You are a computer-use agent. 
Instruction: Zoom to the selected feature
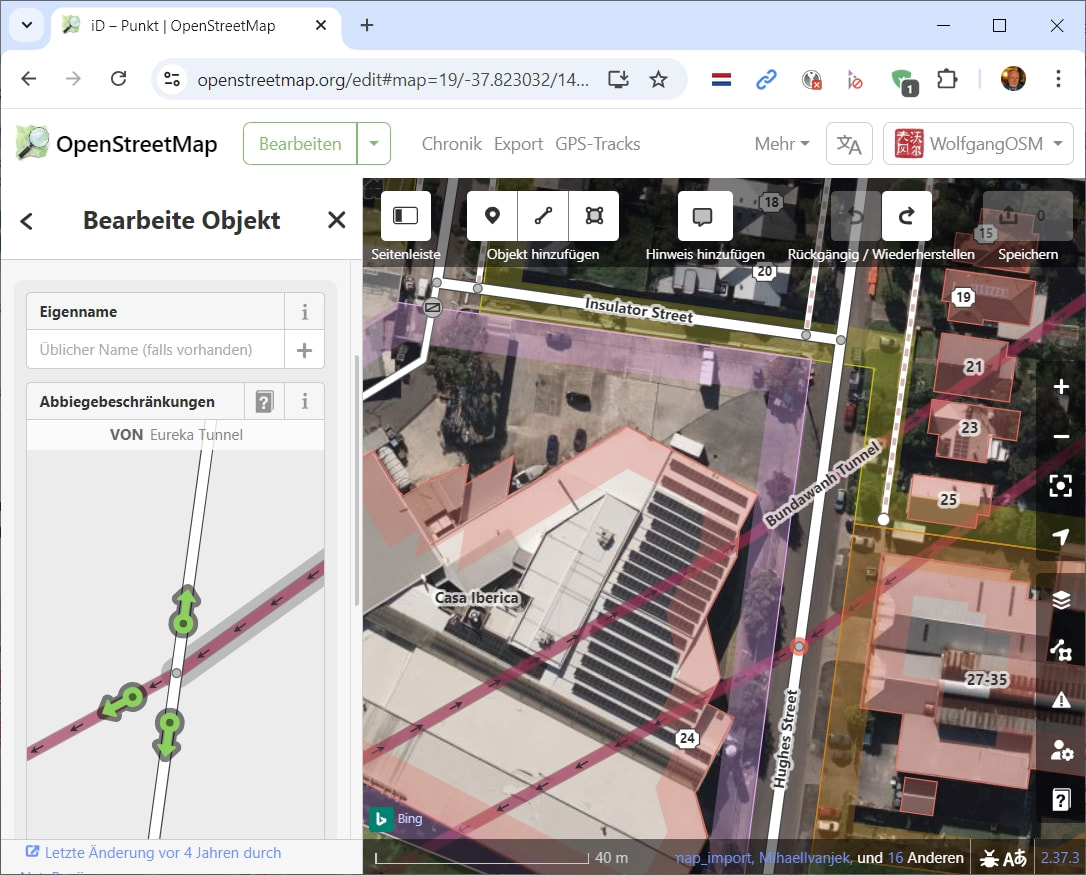1061,486
